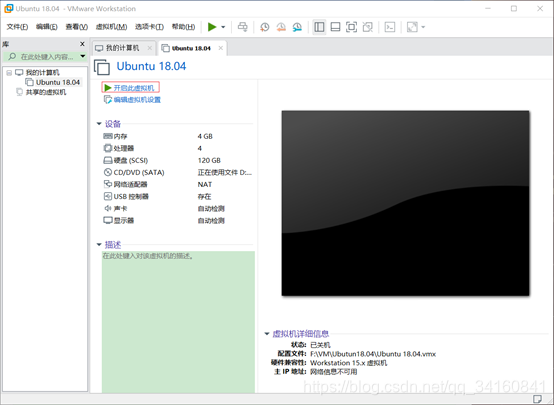The width and height of the screenshot is (554, 405).
Task: Click the network adapter icon
Action: [x=108, y=184]
